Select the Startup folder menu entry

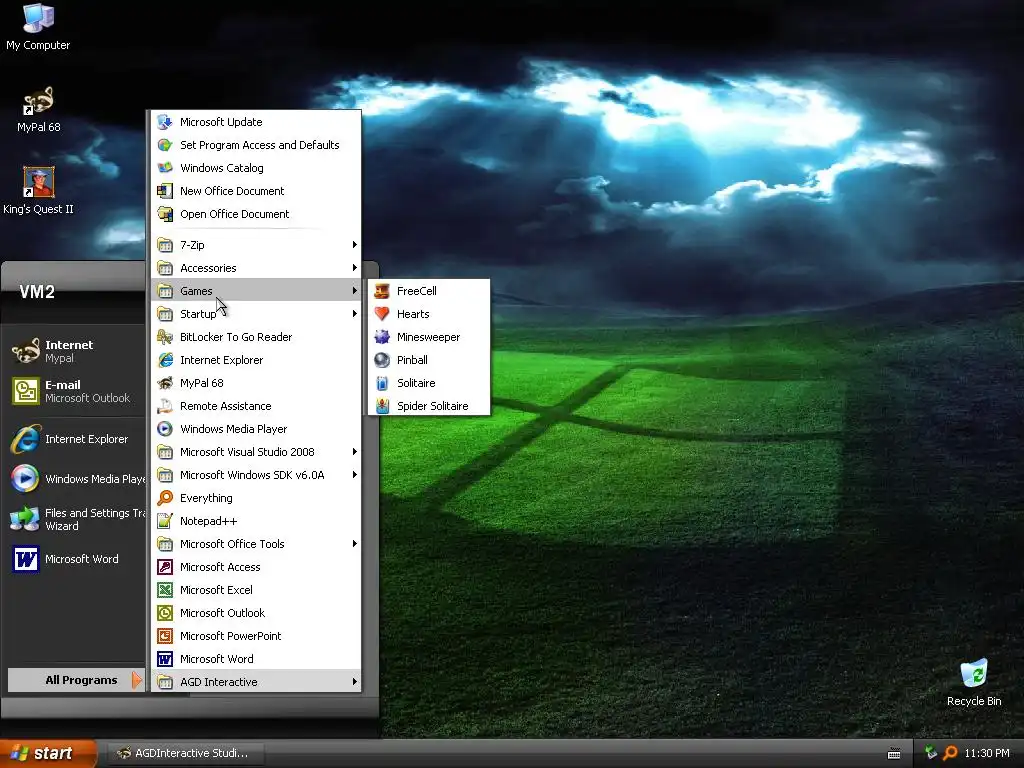[x=256, y=313]
